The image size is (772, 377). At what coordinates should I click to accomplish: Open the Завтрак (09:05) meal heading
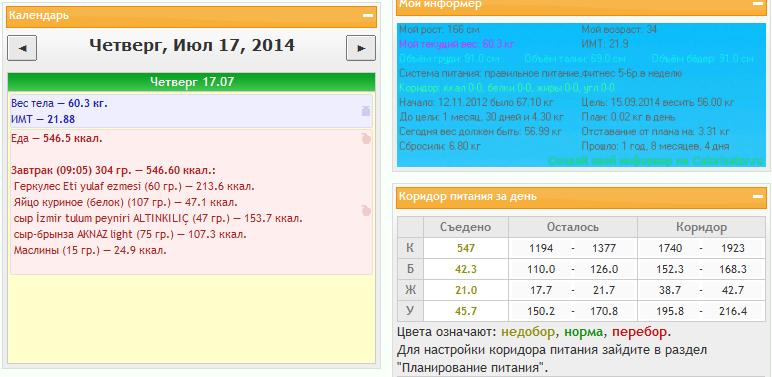114,171
